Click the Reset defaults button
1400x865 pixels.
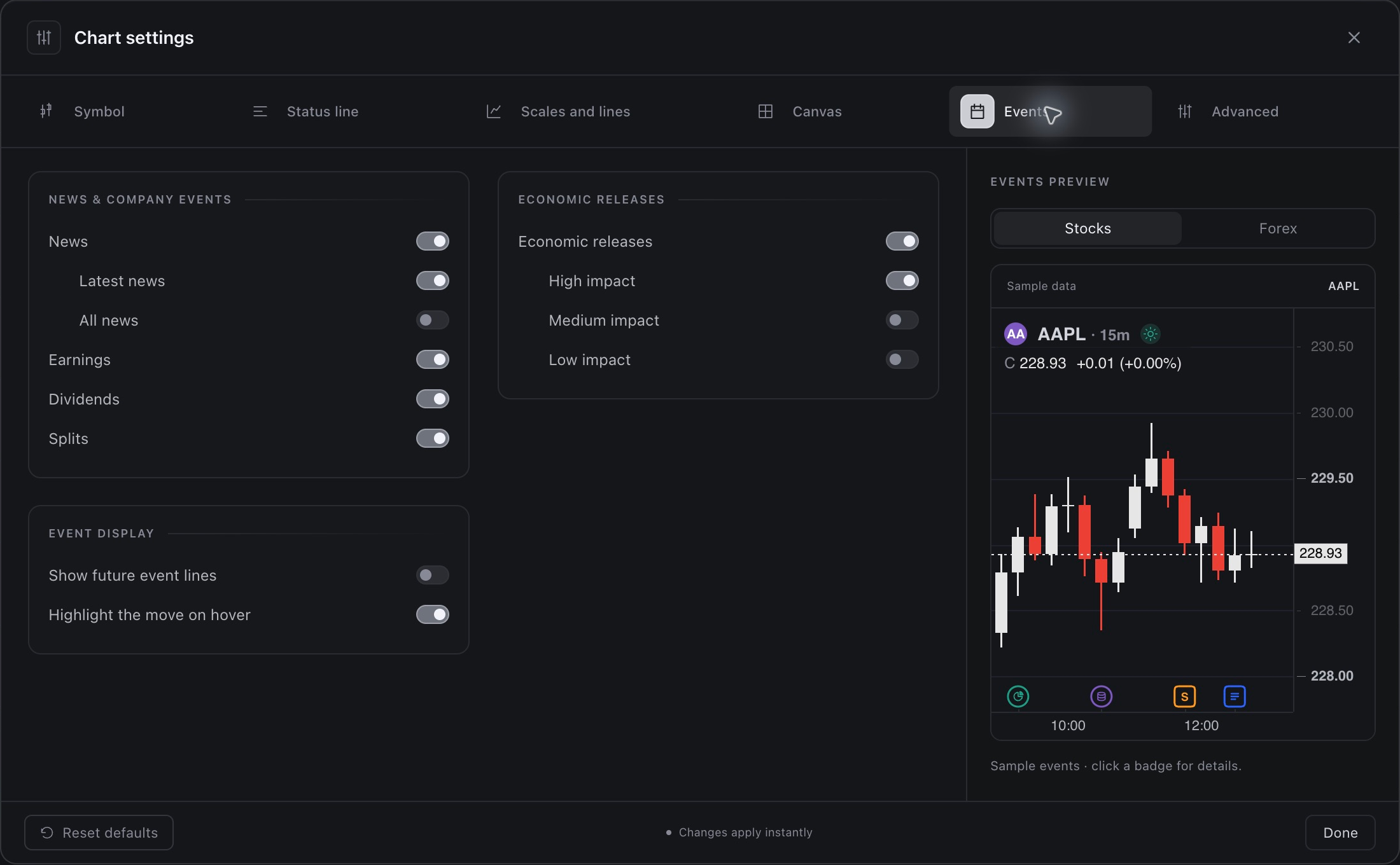[x=99, y=833]
